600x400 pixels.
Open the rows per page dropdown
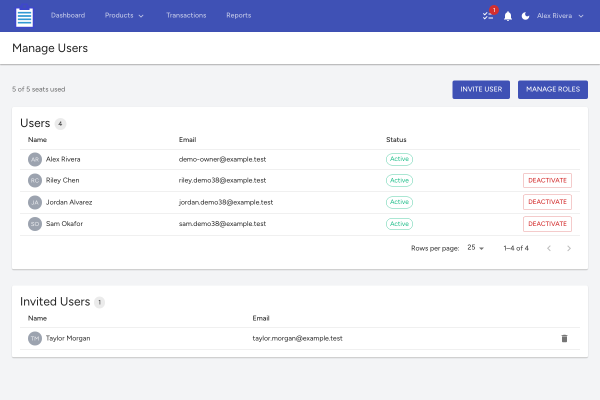[475, 248]
